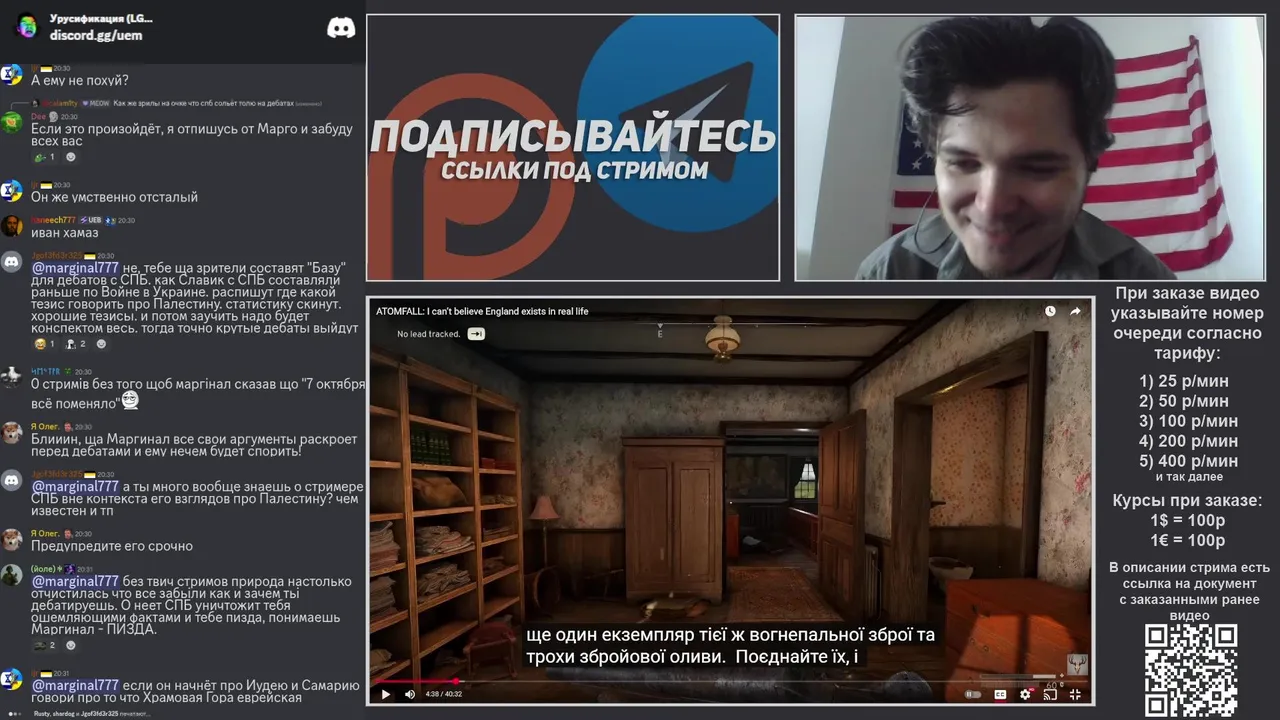Screen dimensions: 1280x720
Task: Play the ATOMFALL video
Action: point(385,694)
